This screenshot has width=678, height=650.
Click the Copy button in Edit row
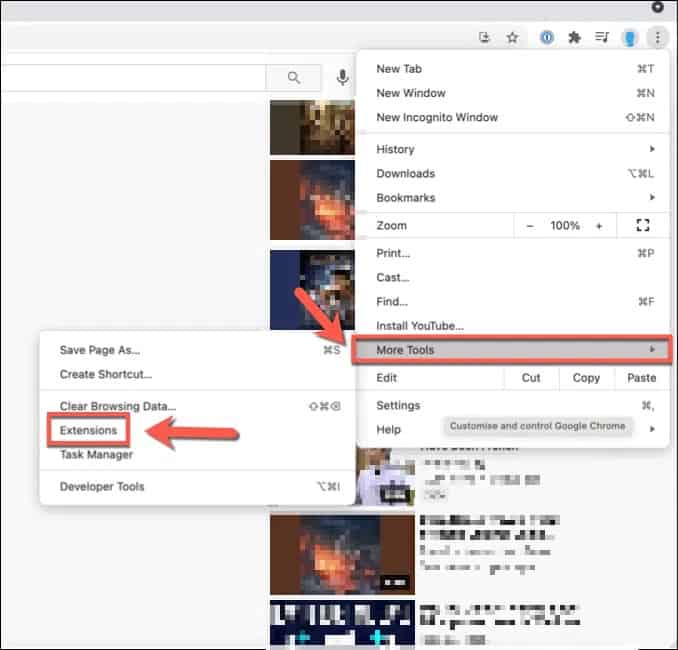pos(586,378)
